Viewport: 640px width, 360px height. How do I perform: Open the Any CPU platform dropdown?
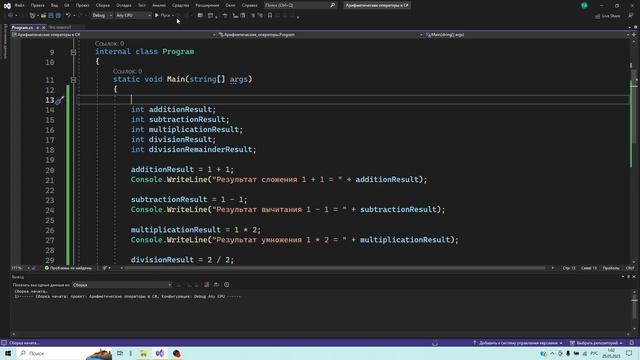point(133,15)
